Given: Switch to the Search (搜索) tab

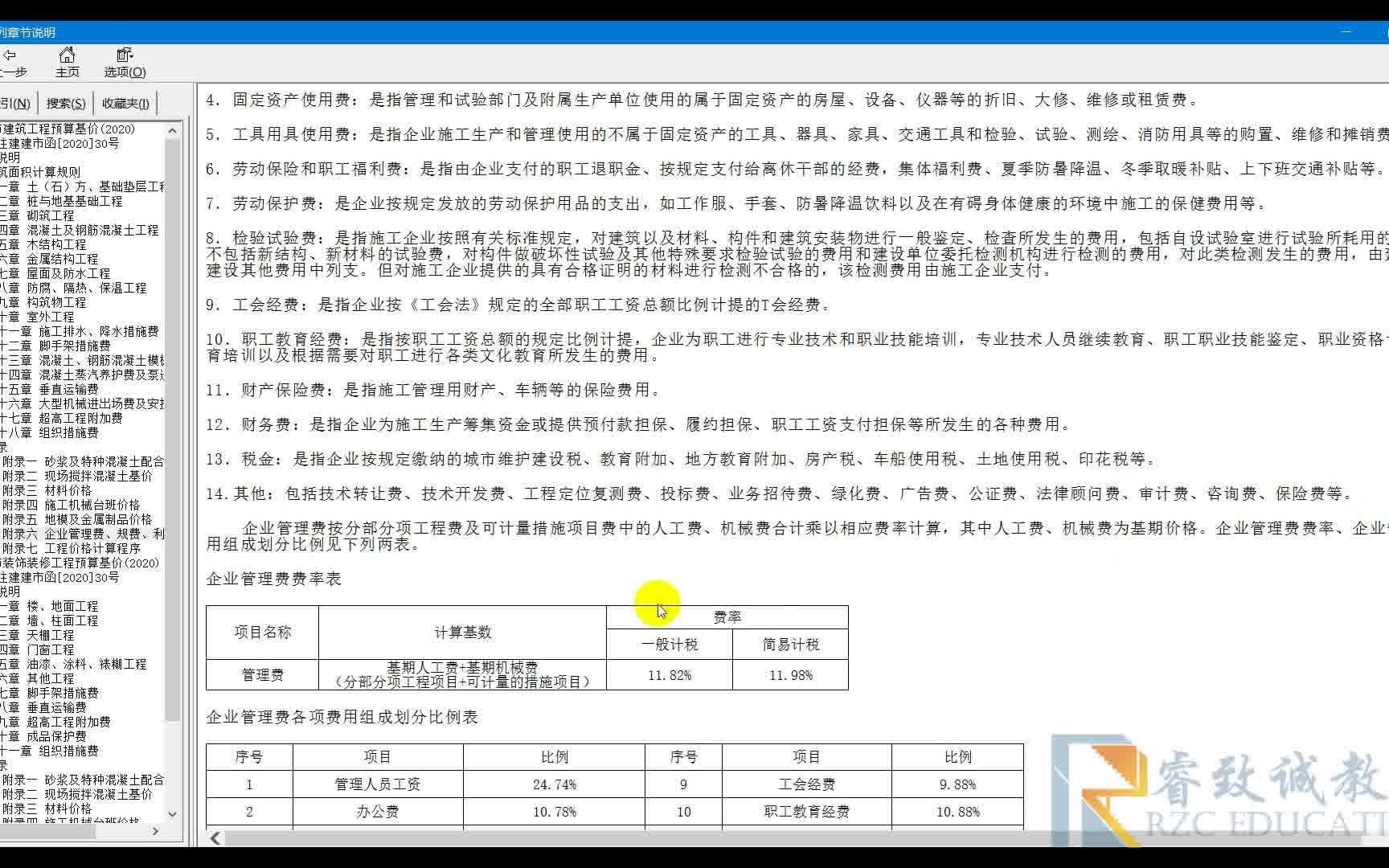Looking at the screenshot, I should [x=65, y=103].
